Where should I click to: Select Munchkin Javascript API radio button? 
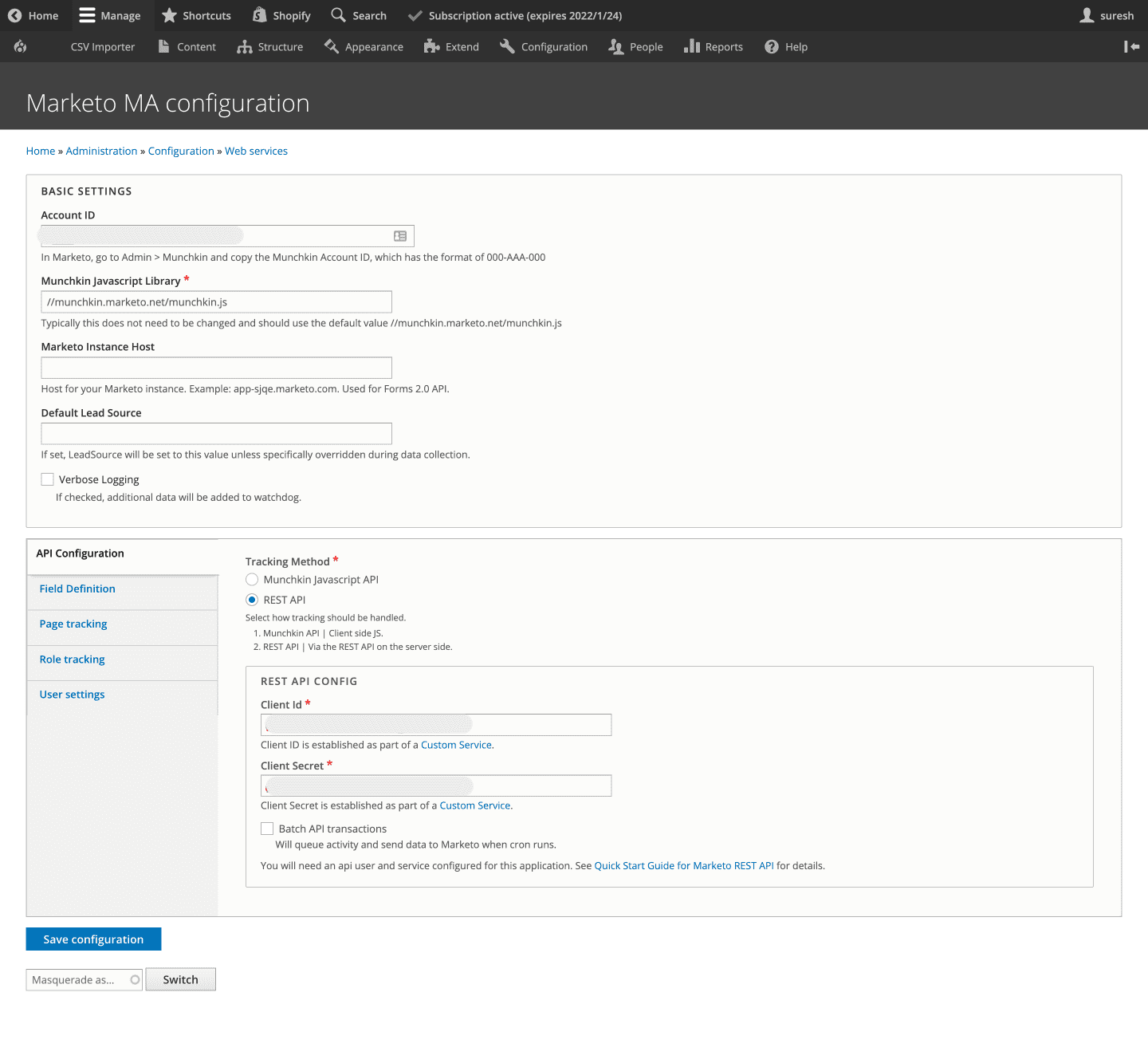coord(252,580)
